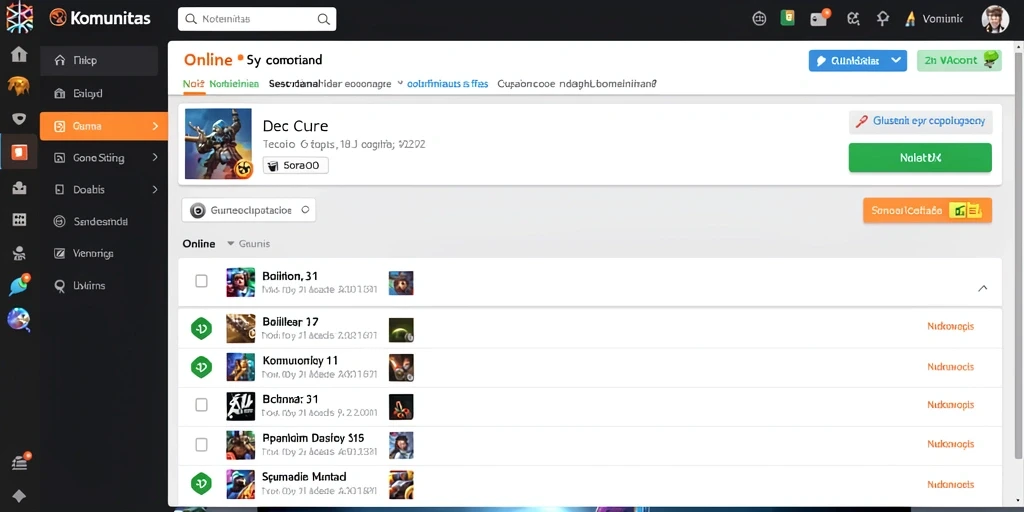Click the home icon in left rail

point(19,54)
